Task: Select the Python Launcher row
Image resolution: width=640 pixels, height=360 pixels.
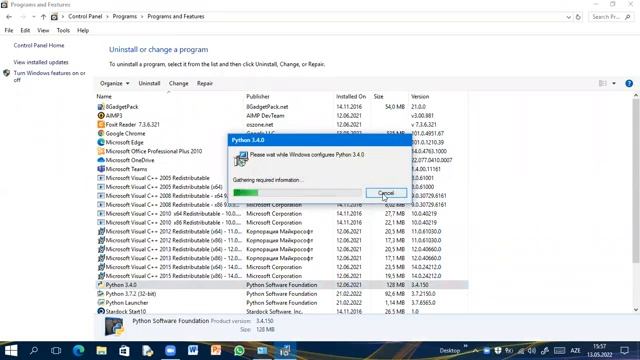Action: pos(282,303)
